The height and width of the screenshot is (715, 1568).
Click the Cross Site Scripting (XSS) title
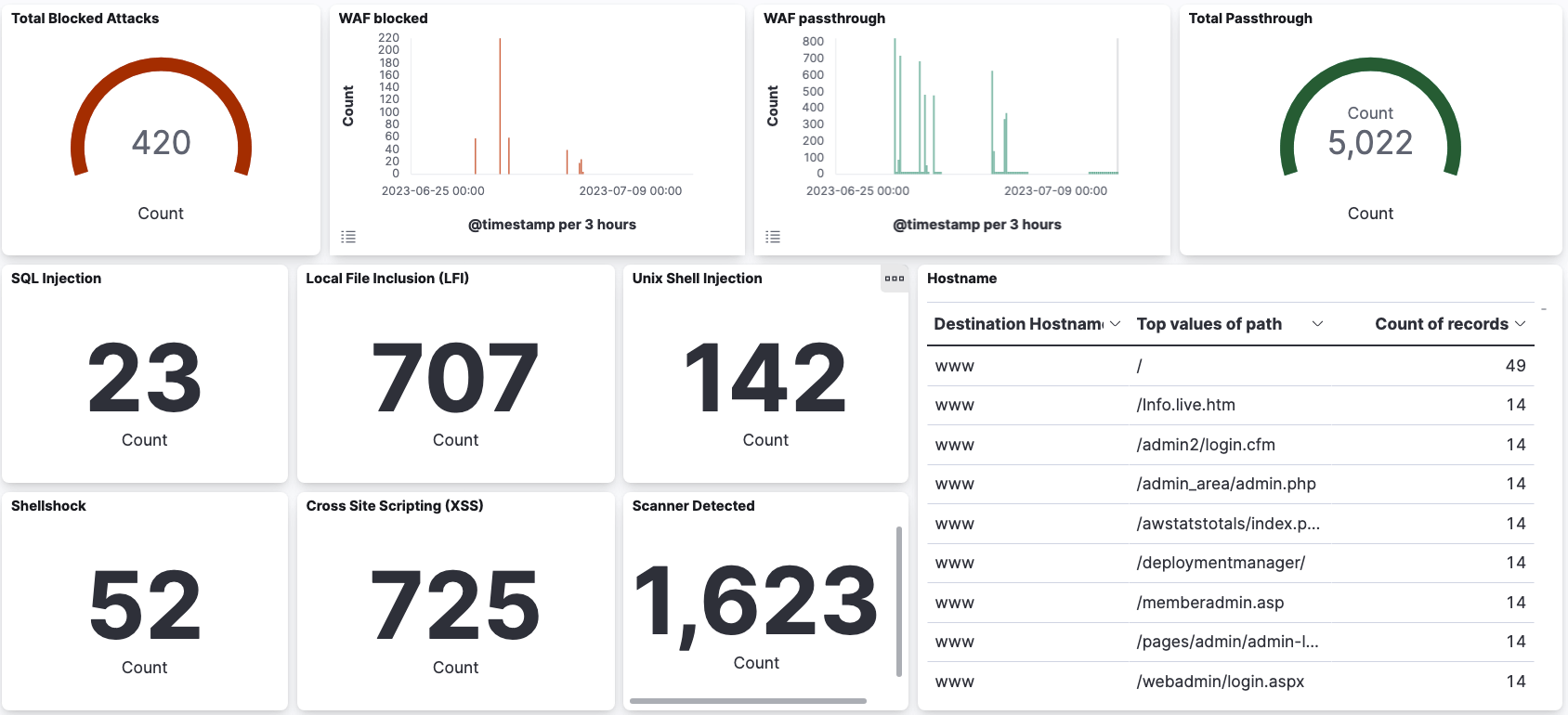coord(395,506)
